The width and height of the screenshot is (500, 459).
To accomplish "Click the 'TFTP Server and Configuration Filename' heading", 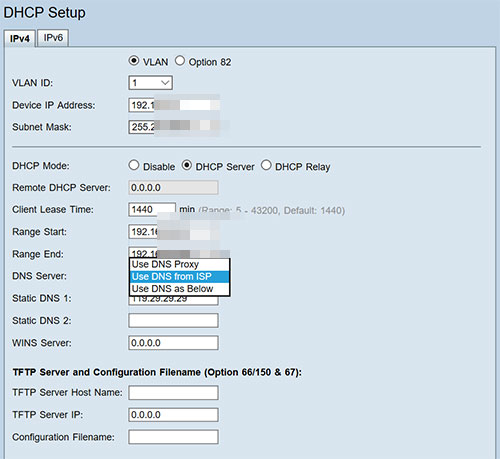I will pyautogui.click(x=157, y=372).
